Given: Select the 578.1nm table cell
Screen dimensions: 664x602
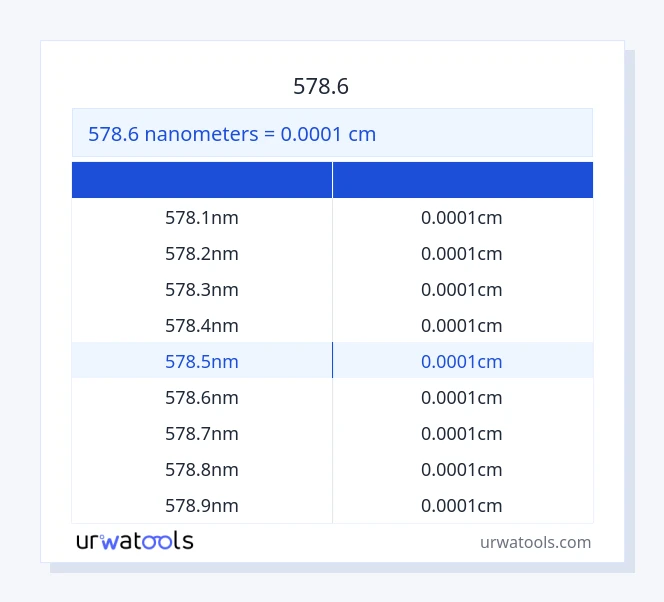Looking at the screenshot, I should coord(202,217).
